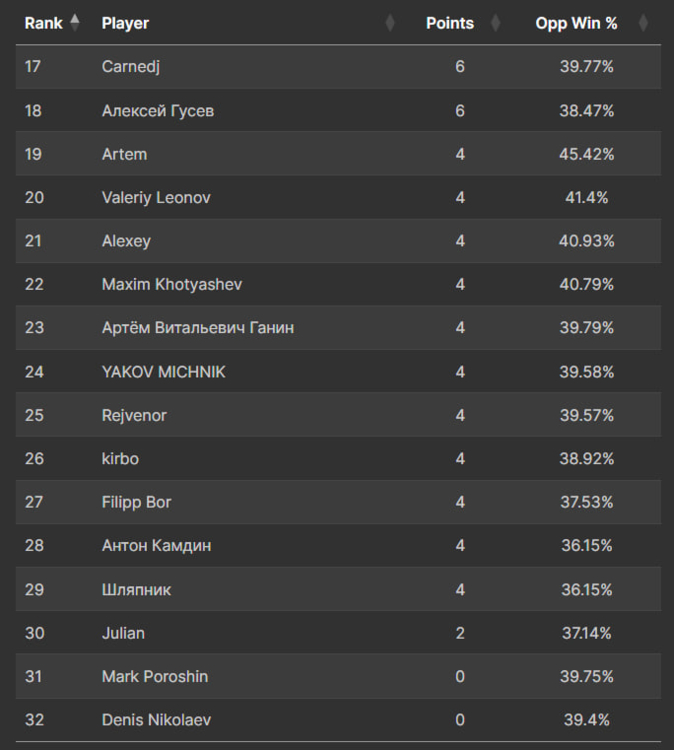Screen dimensions: 674x750
Task: Click the player named kirbo
Action: click(120, 459)
